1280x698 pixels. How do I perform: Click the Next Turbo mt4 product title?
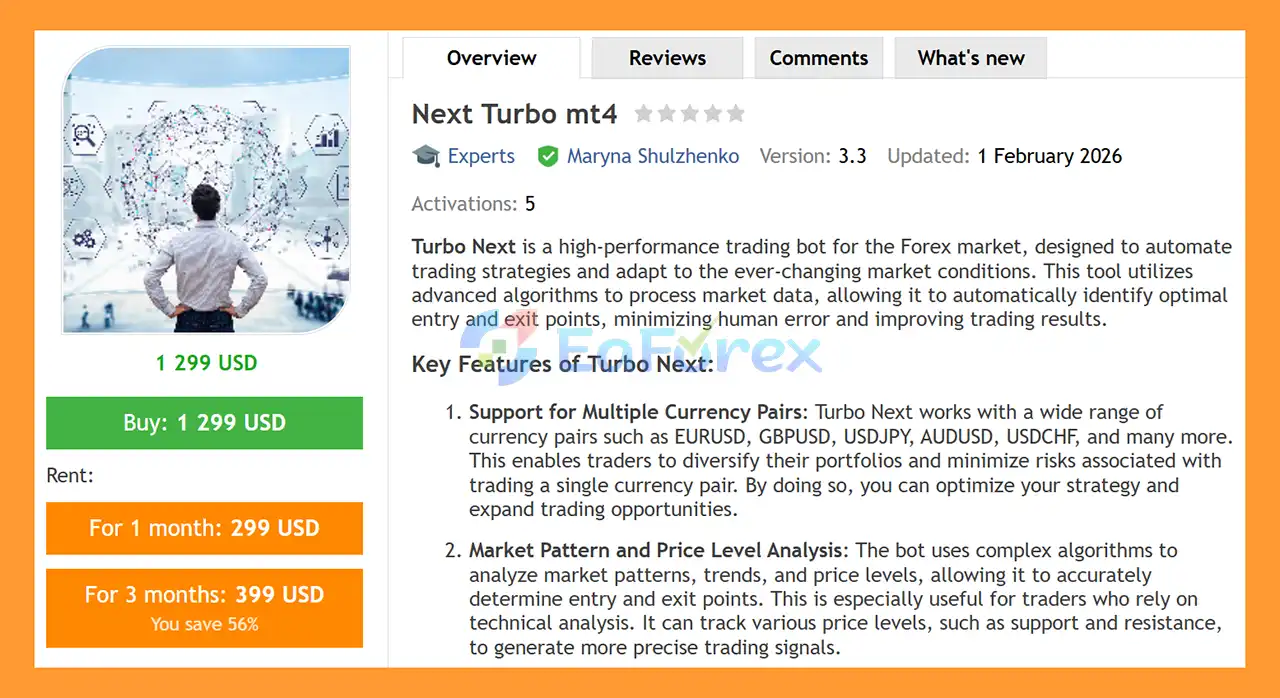514,114
